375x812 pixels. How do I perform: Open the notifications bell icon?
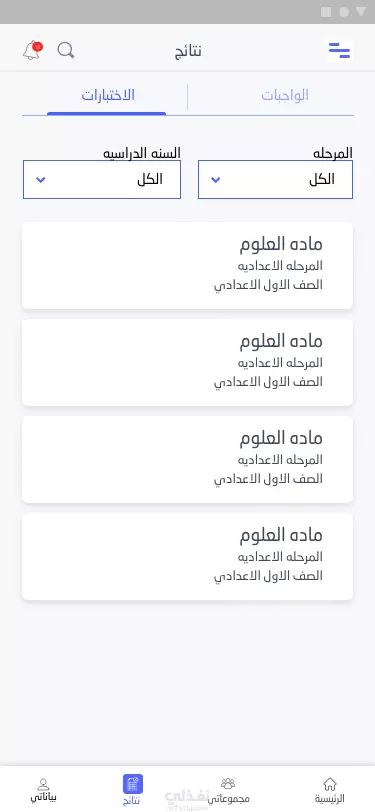coord(32,50)
